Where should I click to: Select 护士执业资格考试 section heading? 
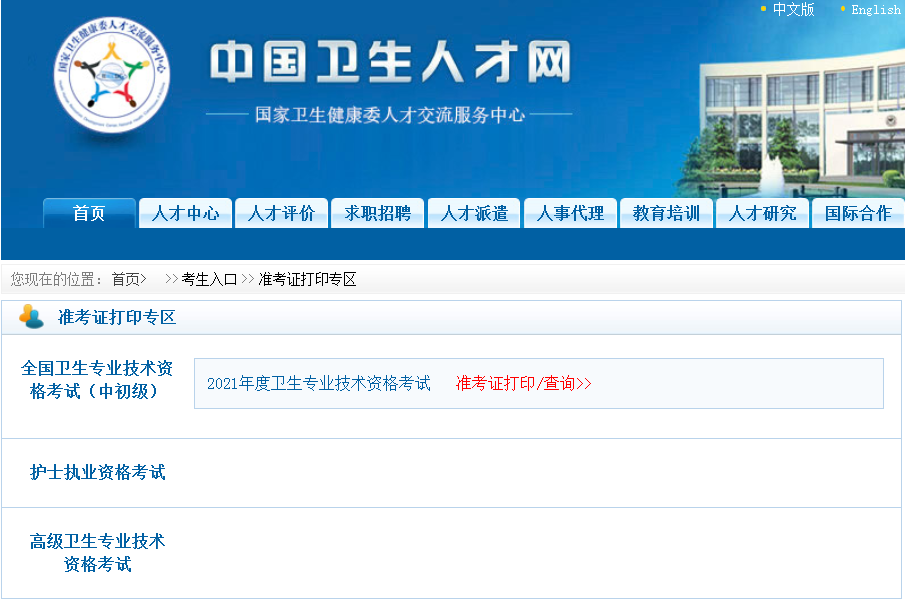pyautogui.click(x=98, y=472)
